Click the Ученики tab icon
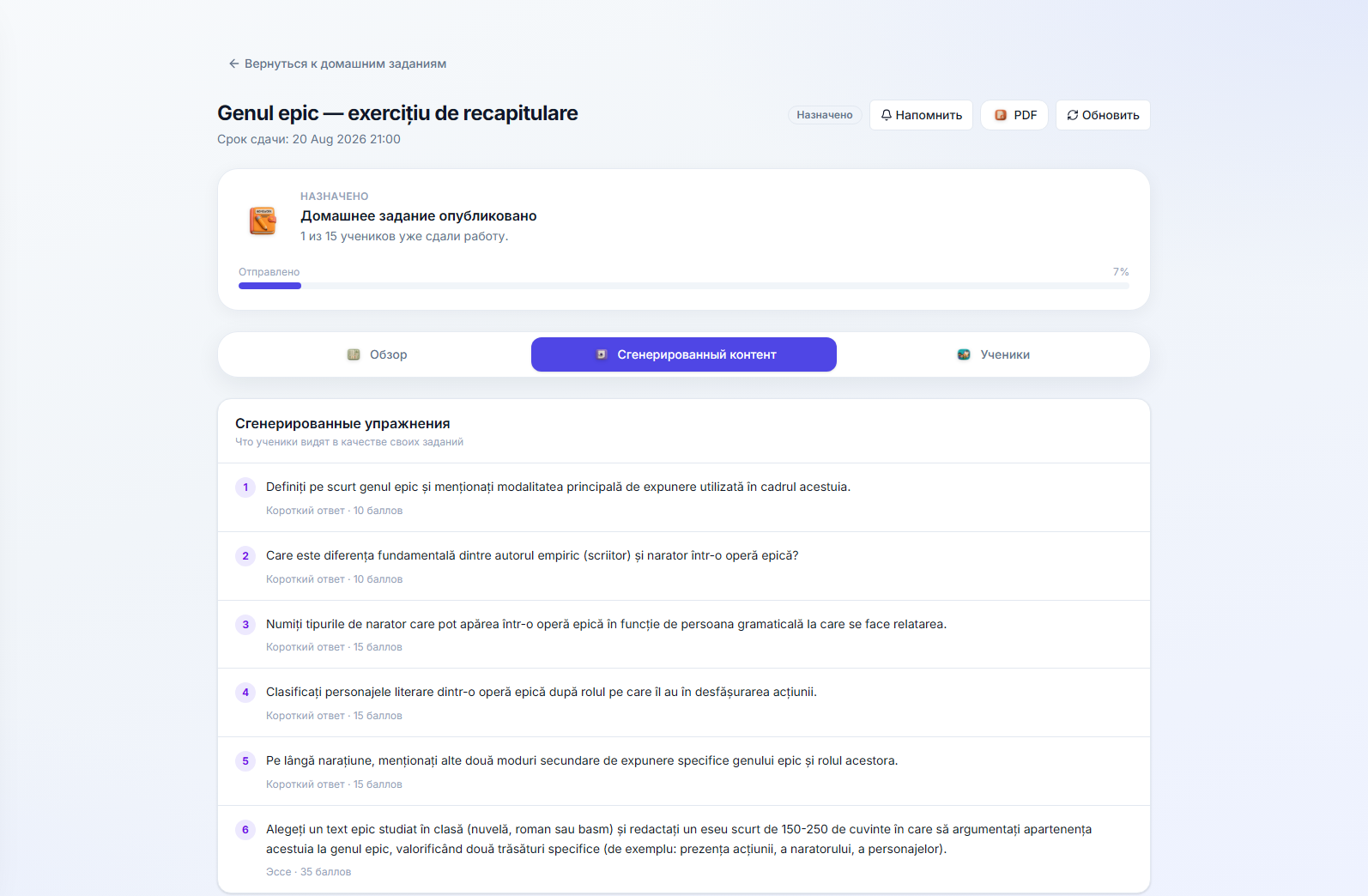The image size is (1368, 896). point(964,354)
